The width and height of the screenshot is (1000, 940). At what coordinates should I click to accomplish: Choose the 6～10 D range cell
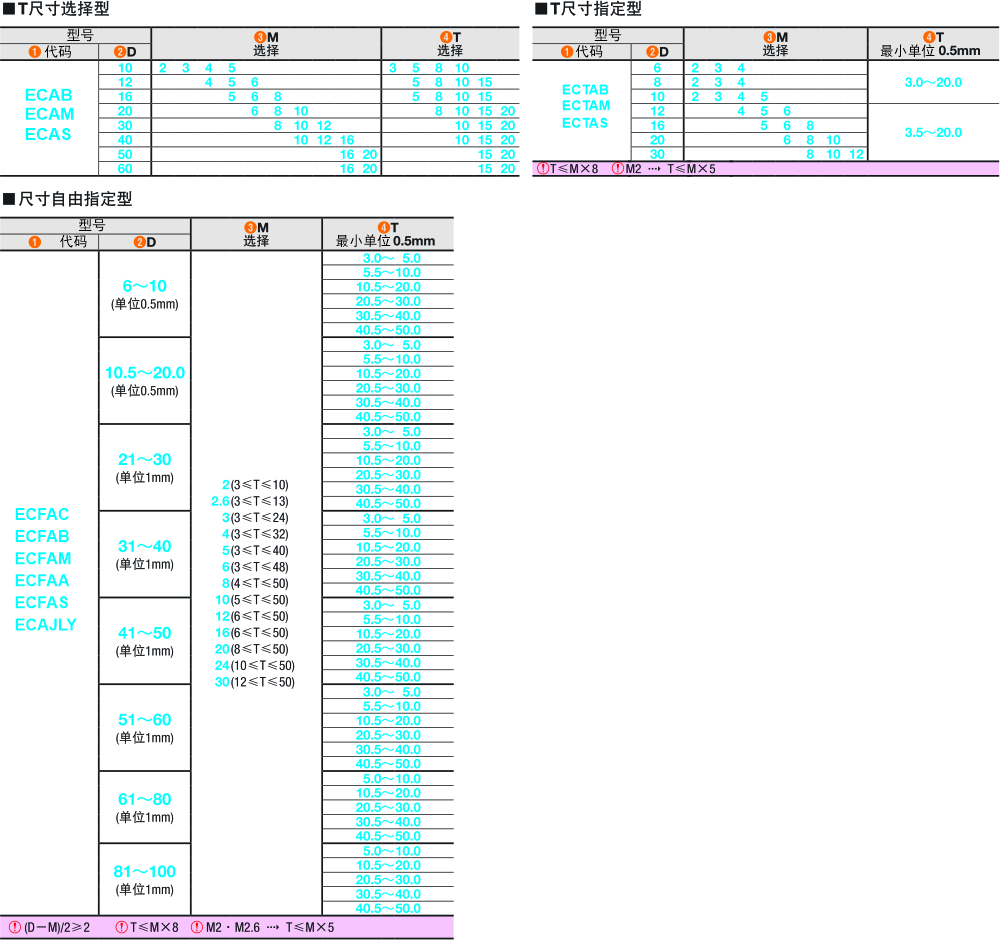click(x=144, y=294)
